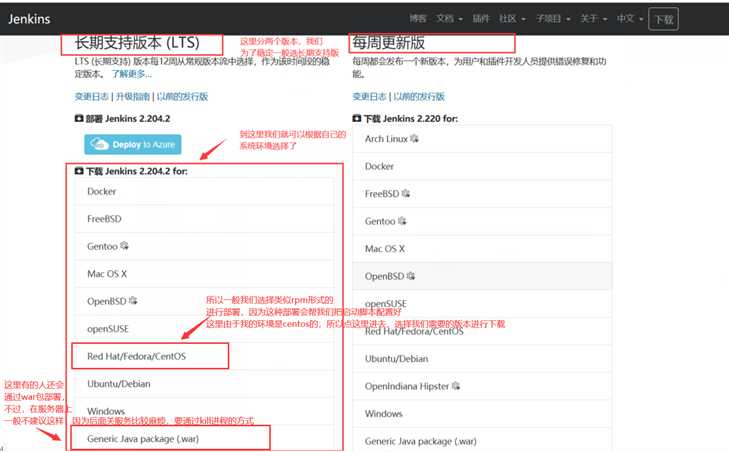Select Arch Linux in weekly list
The image size is (729, 452).
[482, 139]
